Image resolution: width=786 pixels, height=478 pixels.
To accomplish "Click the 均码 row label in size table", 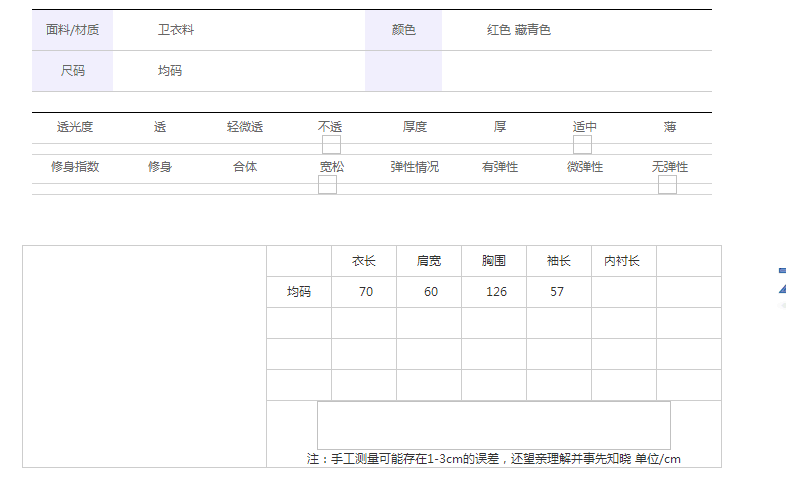I will point(299,292).
